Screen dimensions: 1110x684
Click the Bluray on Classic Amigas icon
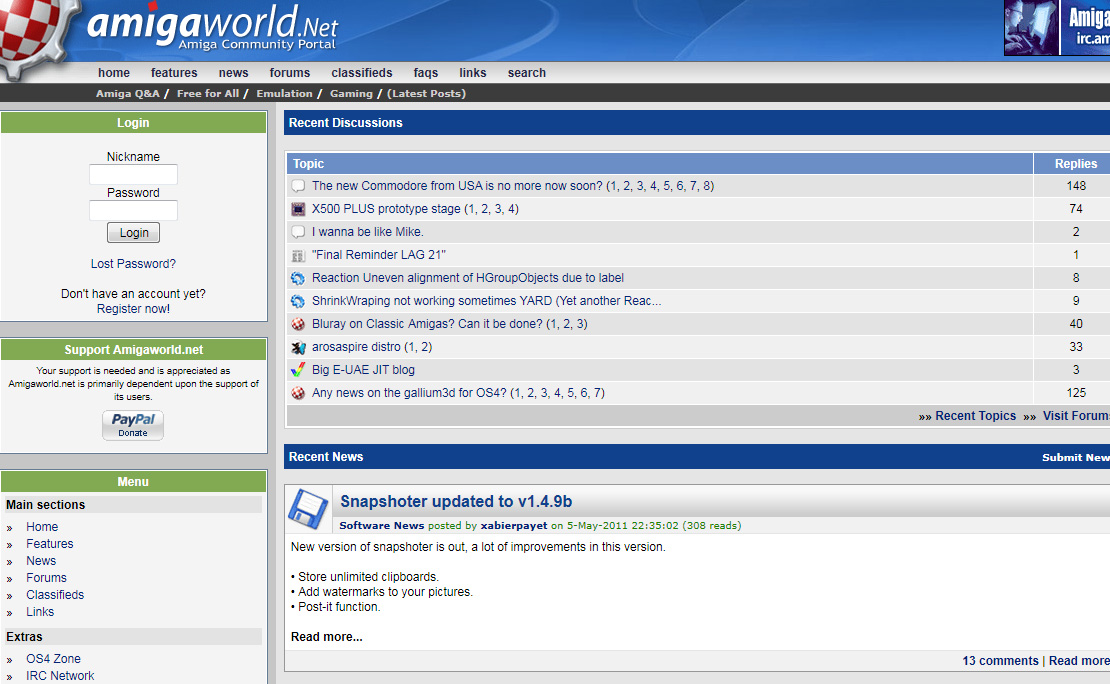click(x=298, y=324)
